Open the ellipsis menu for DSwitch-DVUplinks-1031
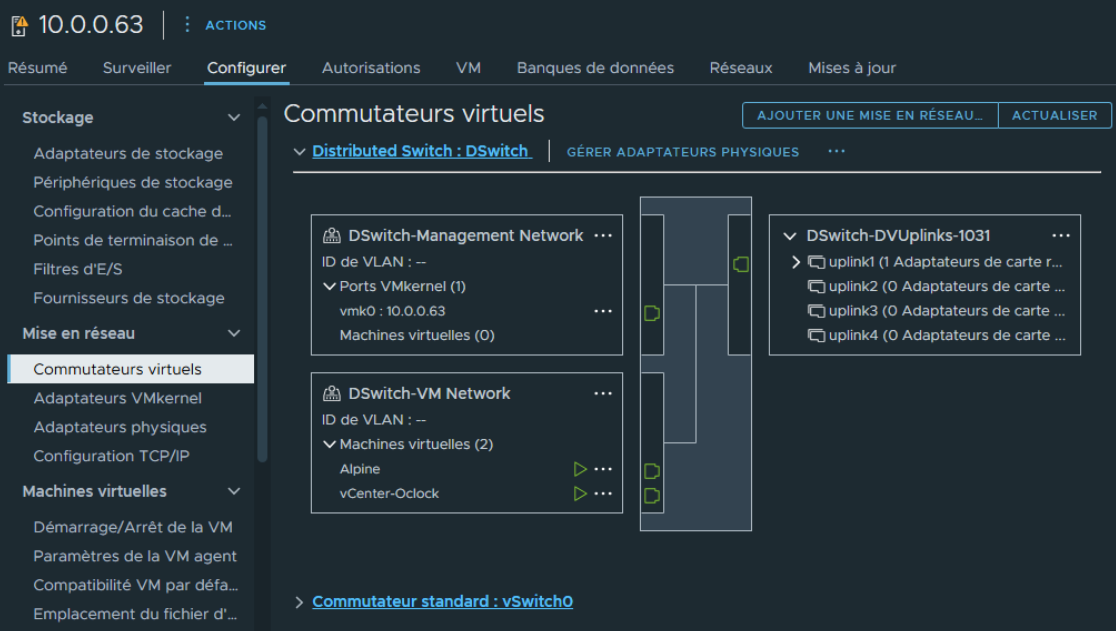Image resolution: width=1116 pixels, height=631 pixels. (1061, 236)
